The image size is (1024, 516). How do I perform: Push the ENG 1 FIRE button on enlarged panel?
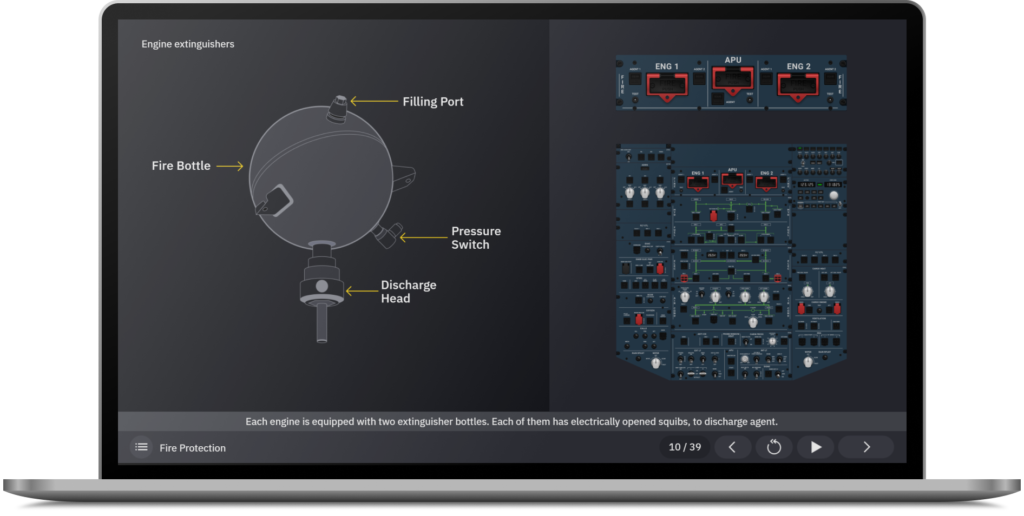pyautogui.click(x=667, y=86)
